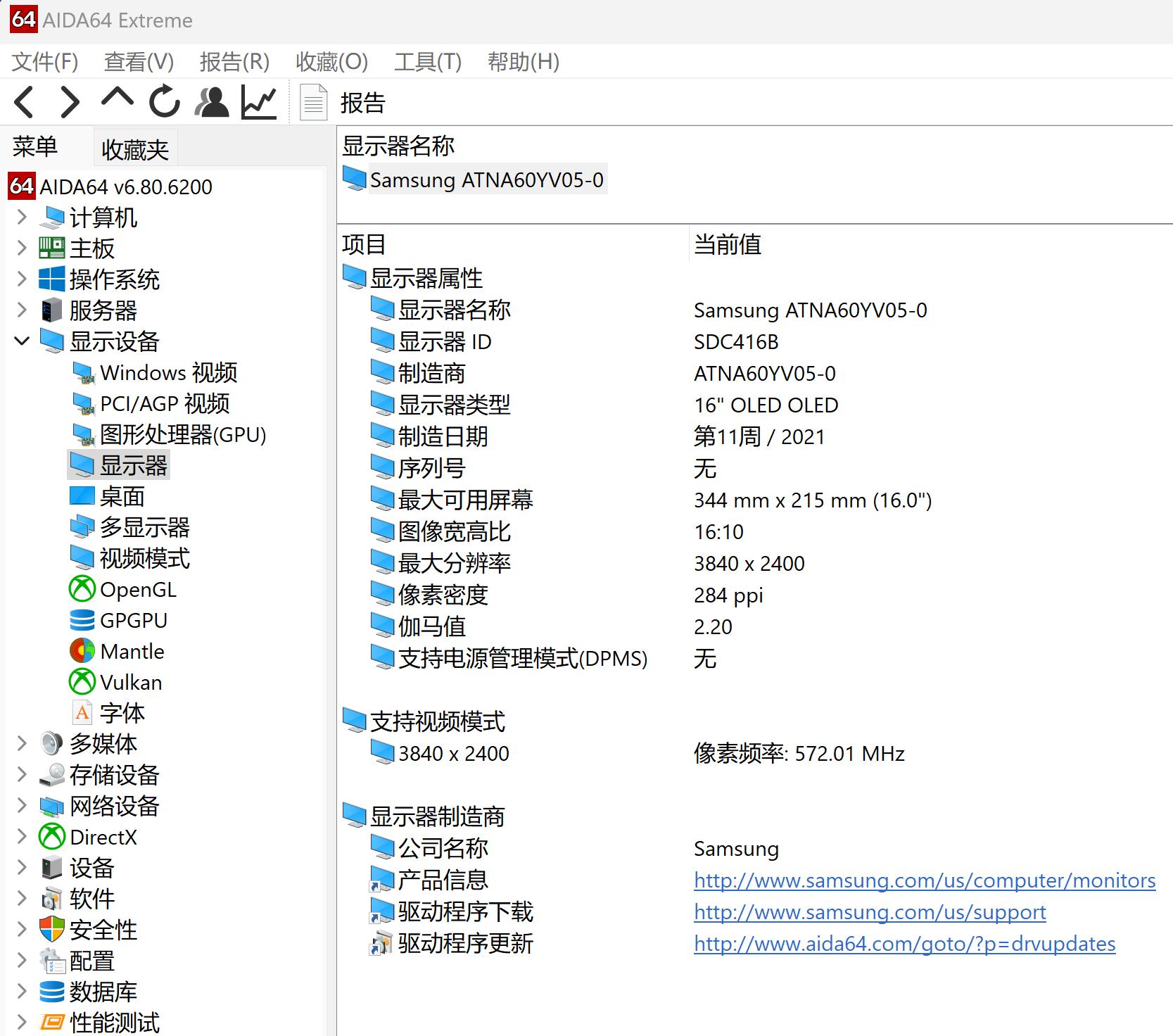Click the refresh icon in the toolbar
1173x1036 pixels.
pyautogui.click(x=163, y=101)
